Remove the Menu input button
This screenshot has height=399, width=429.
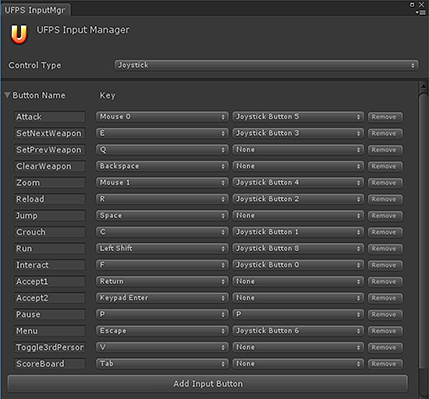point(385,331)
